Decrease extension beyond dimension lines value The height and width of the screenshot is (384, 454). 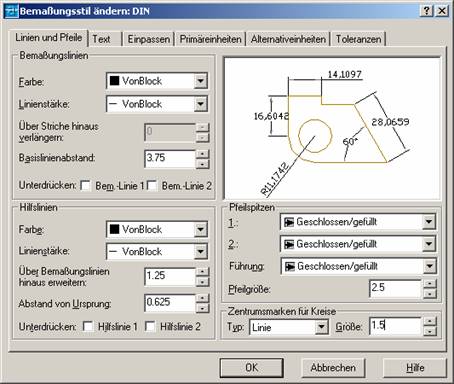point(202,281)
